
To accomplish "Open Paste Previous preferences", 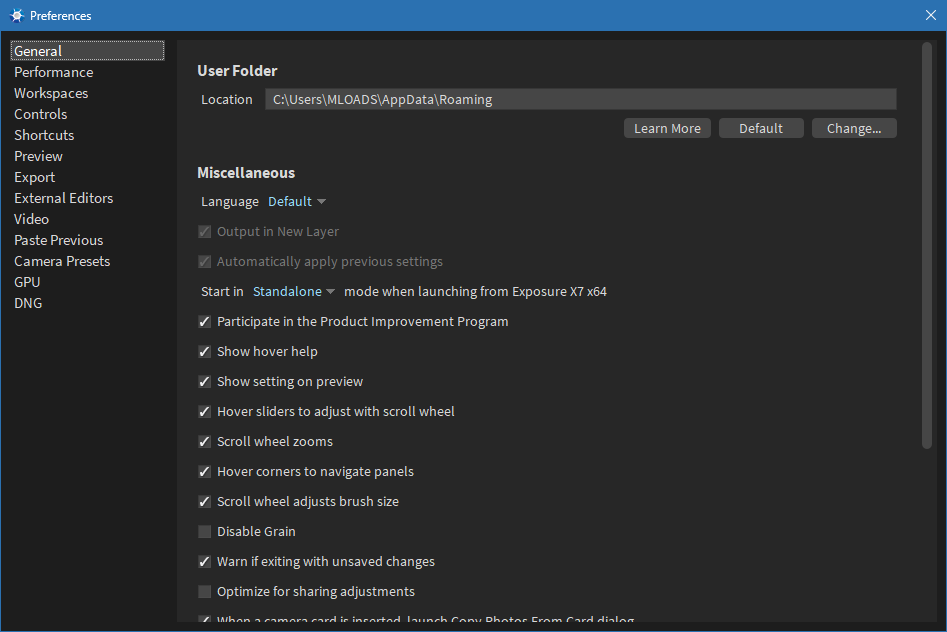I will (x=59, y=240).
